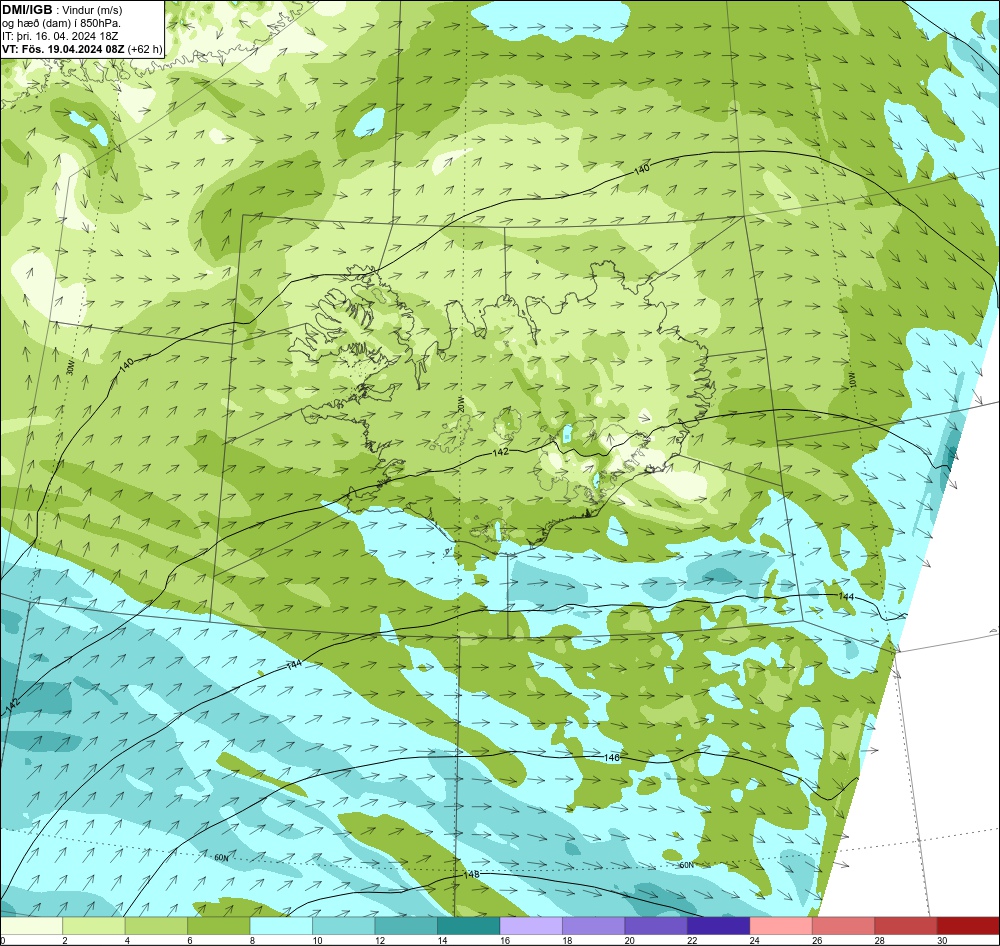The height and width of the screenshot is (946, 1000).
Task: Click the '144' contour label southwest of Iceland
Action: pyautogui.click(x=294, y=665)
